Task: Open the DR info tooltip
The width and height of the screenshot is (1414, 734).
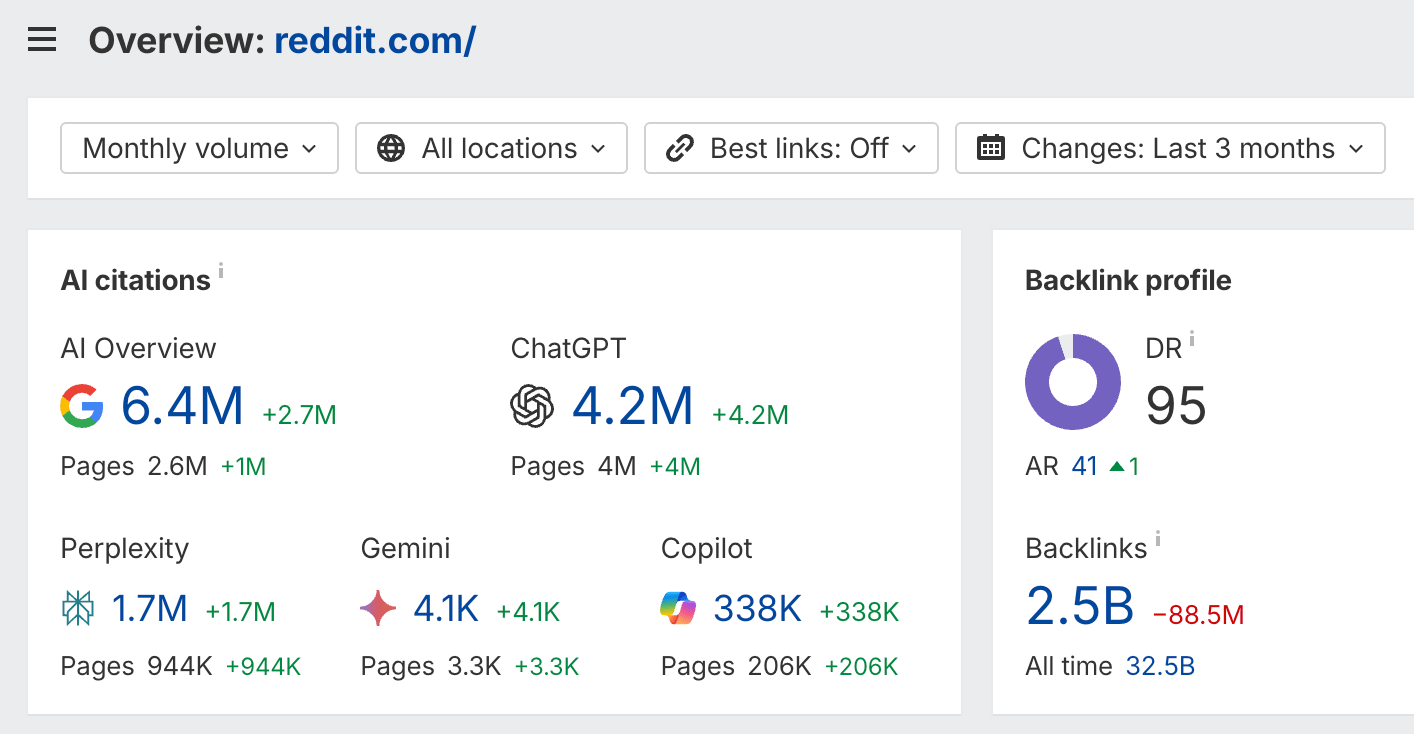Action: coord(1191,337)
